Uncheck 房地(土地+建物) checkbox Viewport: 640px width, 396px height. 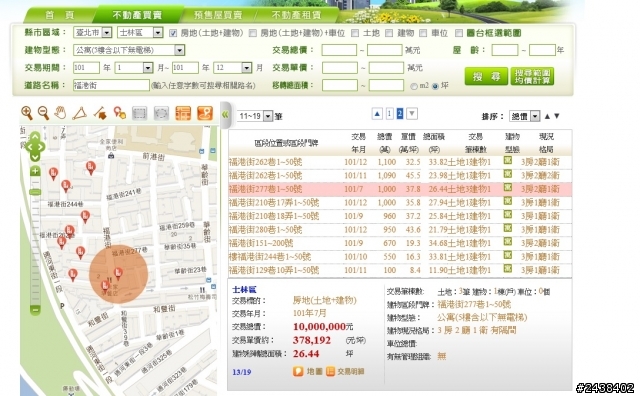(x=173, y=33)
